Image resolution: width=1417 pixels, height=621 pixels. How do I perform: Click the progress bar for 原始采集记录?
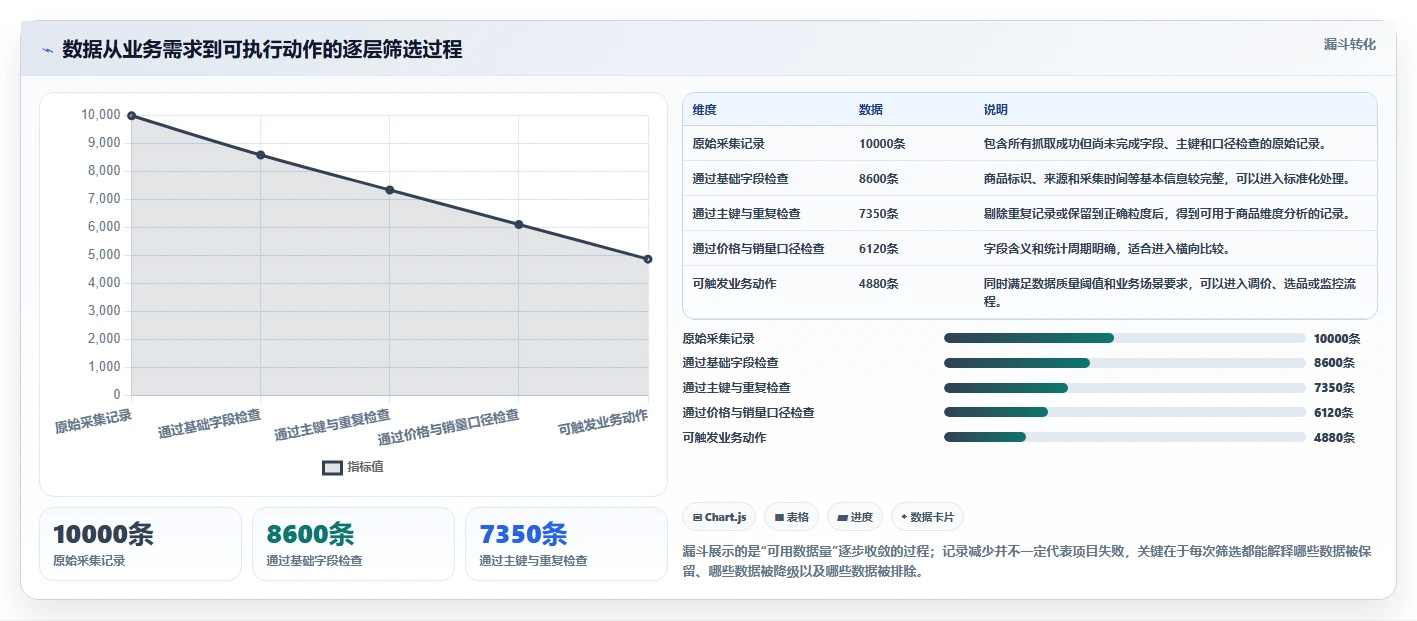pyautogui.click(x=1124, y=338)
